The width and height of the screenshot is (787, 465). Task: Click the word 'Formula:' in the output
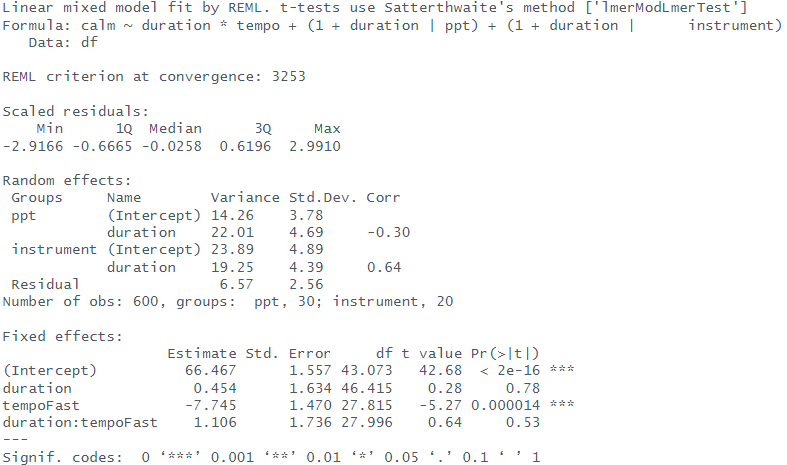(x=37, y=25)
